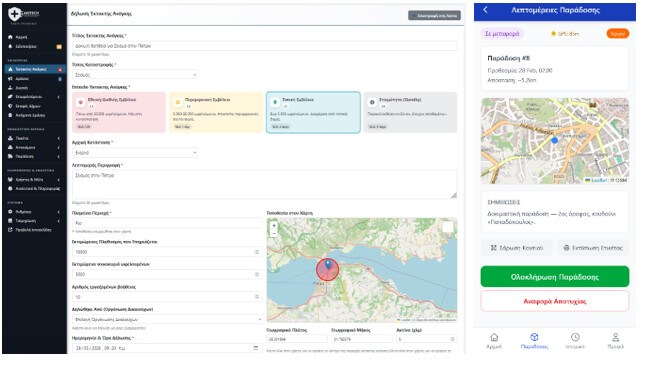The image size is (647, 370).
Task: Expand the Ρυθμίσεις sidebar submenu
Action: click(x=34, y=212)
